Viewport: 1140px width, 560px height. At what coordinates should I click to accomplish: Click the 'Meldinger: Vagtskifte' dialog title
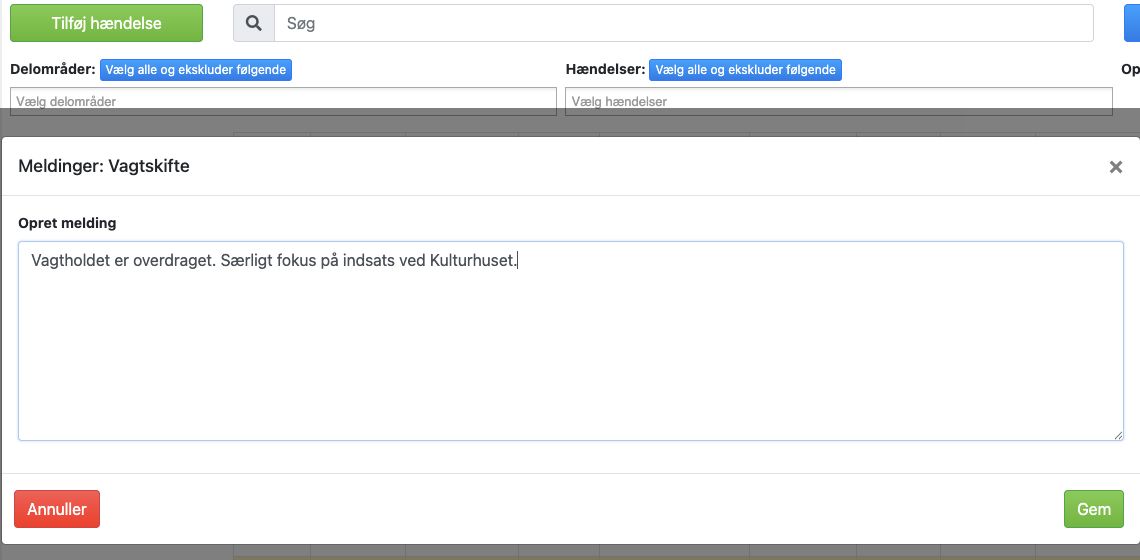tap(104, 167)
